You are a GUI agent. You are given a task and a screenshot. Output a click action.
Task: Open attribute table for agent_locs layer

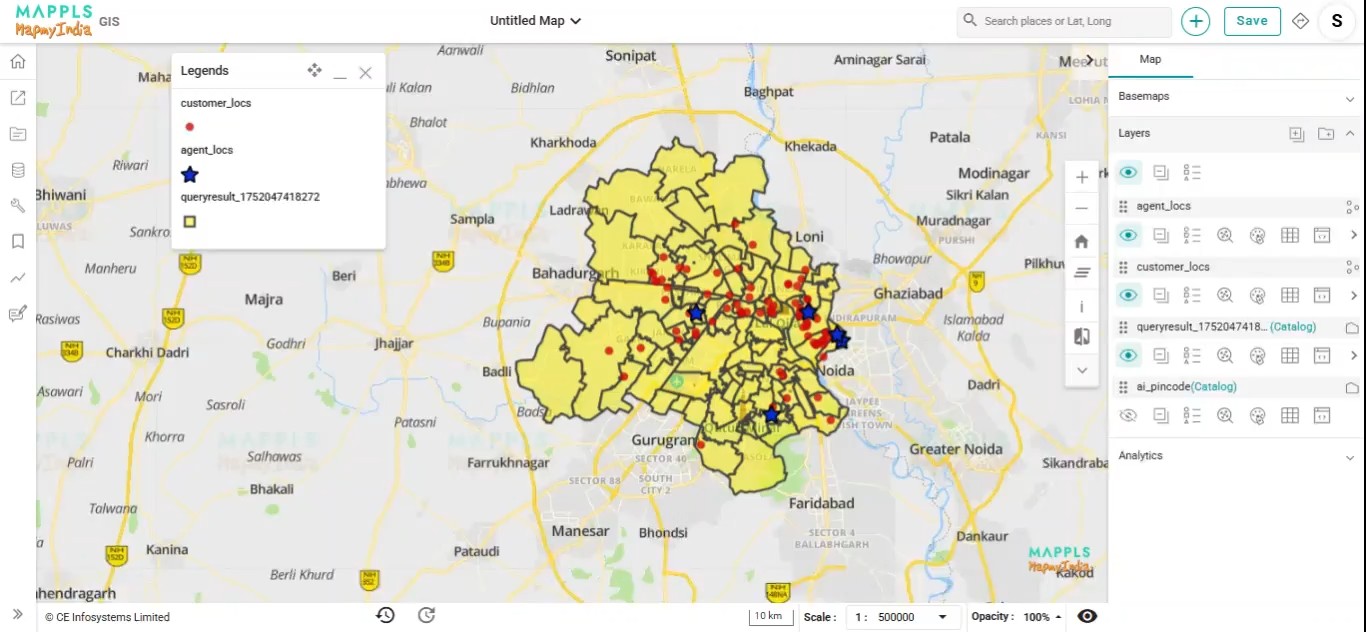pos(1290,236)
